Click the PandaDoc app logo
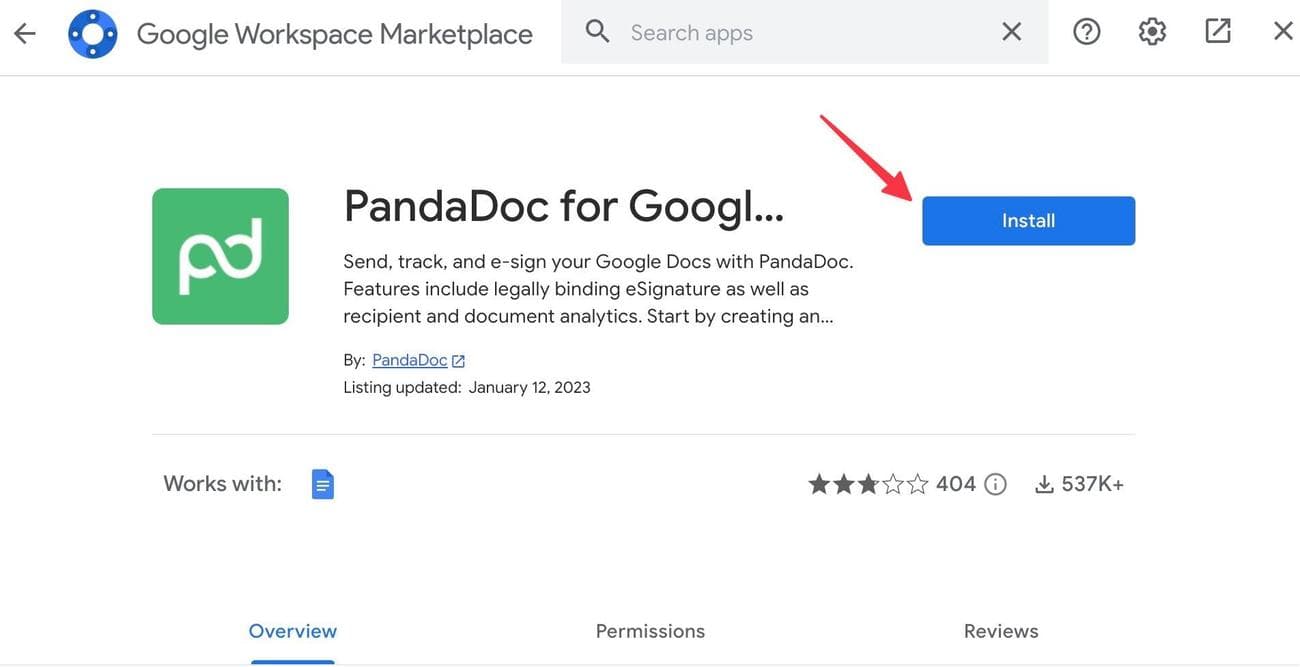Image resolution: width=1300 pixels, height=667 pixels. (x=220, y=257)
